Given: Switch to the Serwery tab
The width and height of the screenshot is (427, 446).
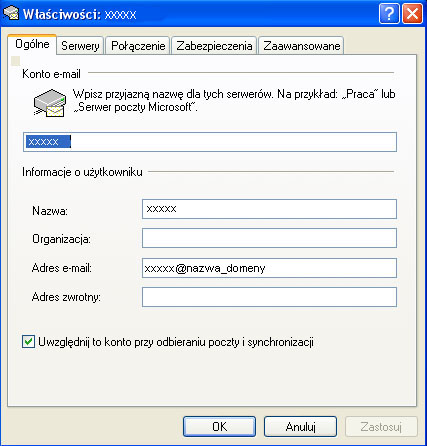Looking at the screenshot, I should pyautogui.click(x=80, y=46).
